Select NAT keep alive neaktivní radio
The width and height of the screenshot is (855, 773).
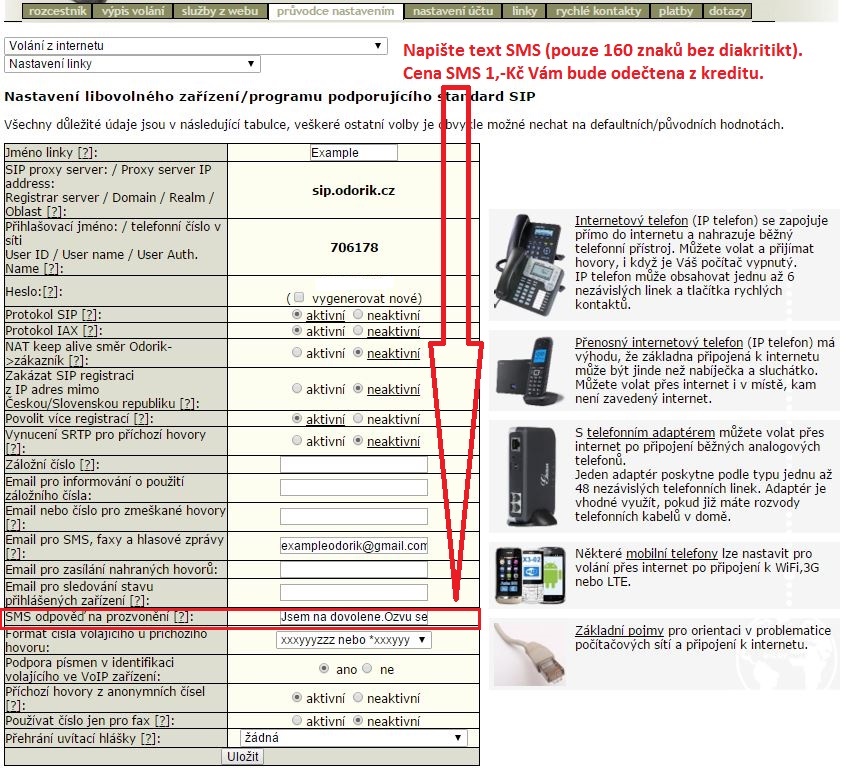click(358, 353)
